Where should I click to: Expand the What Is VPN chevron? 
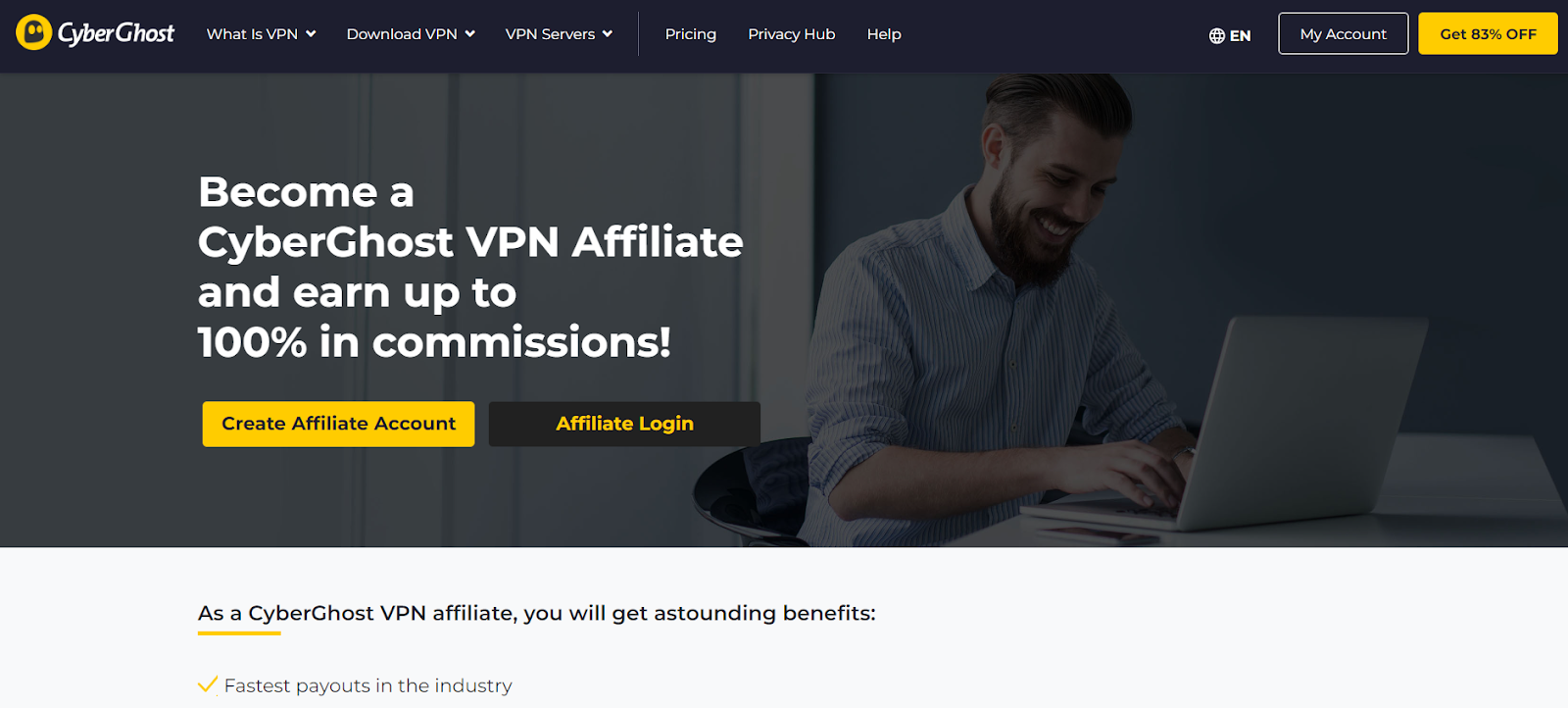click(x=311, y=33)
